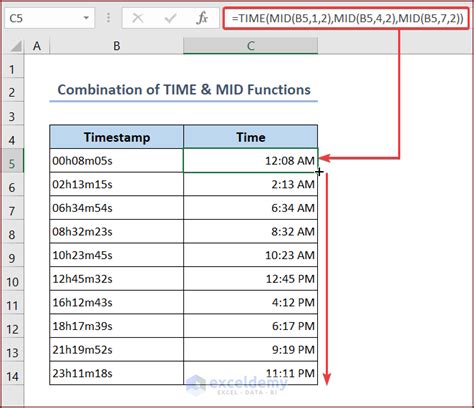Click the Name Box showing C5
The width and height of the screenshot is (474, 408).
click(x=49, y=18)
